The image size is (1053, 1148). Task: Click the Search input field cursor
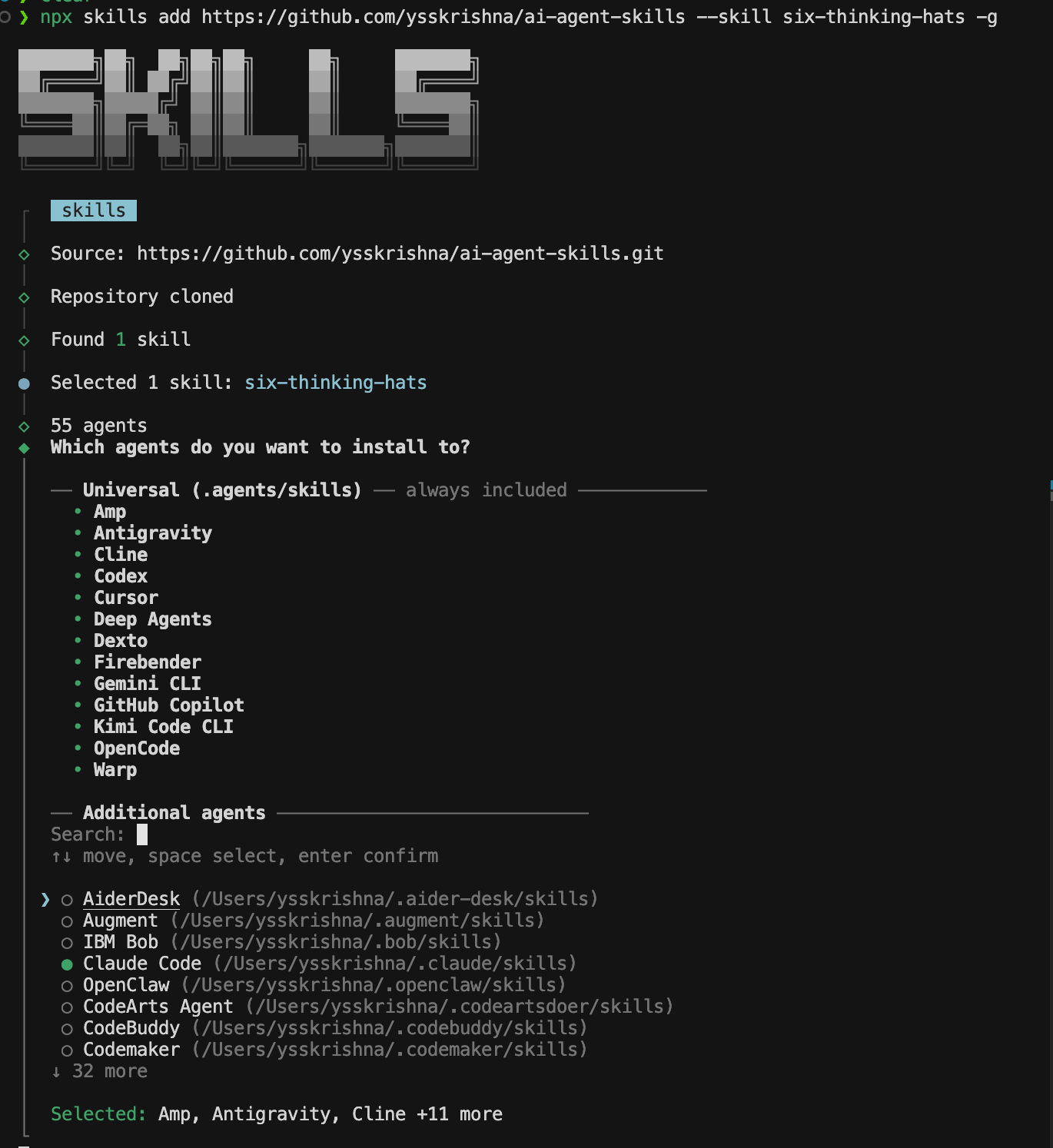[142, 834]
